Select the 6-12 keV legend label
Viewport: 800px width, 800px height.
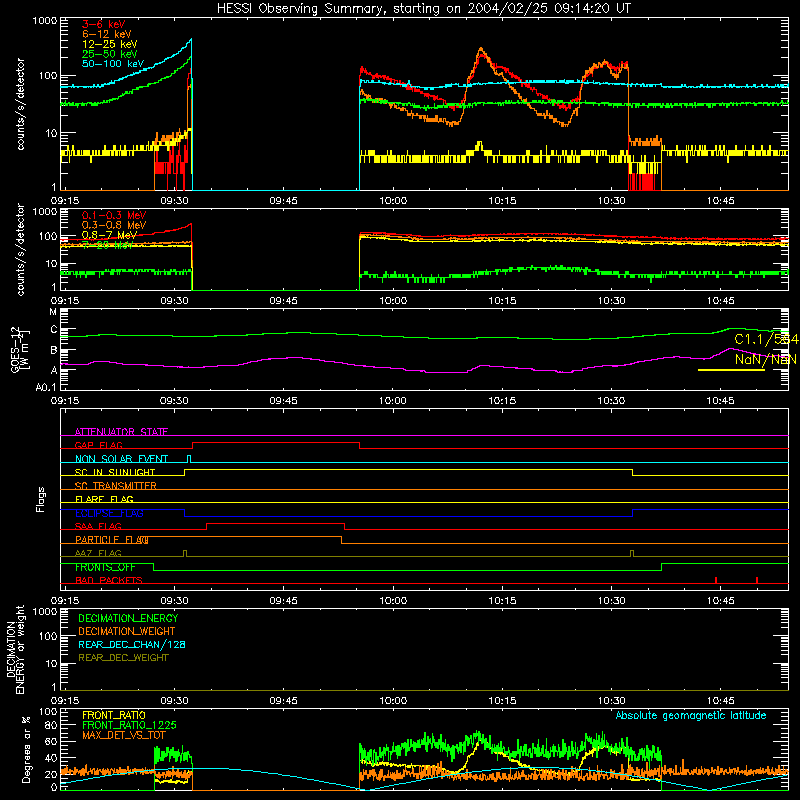(107, 34)
